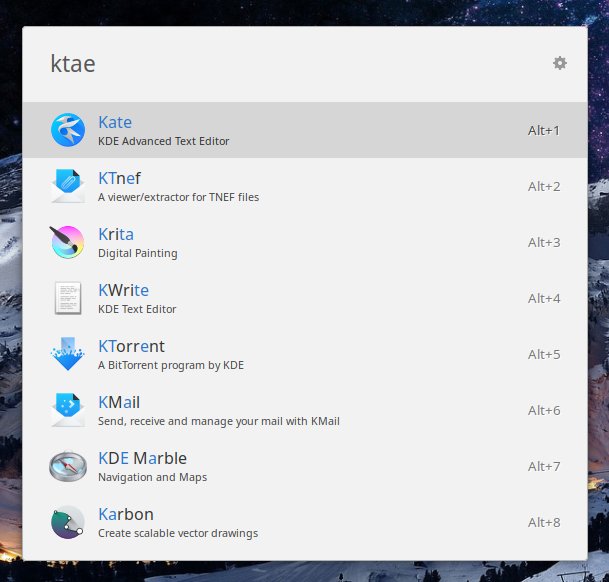Choose the KWrite result title
The height and width of the screenshot is (582, 609).
(x=124, y=290)
